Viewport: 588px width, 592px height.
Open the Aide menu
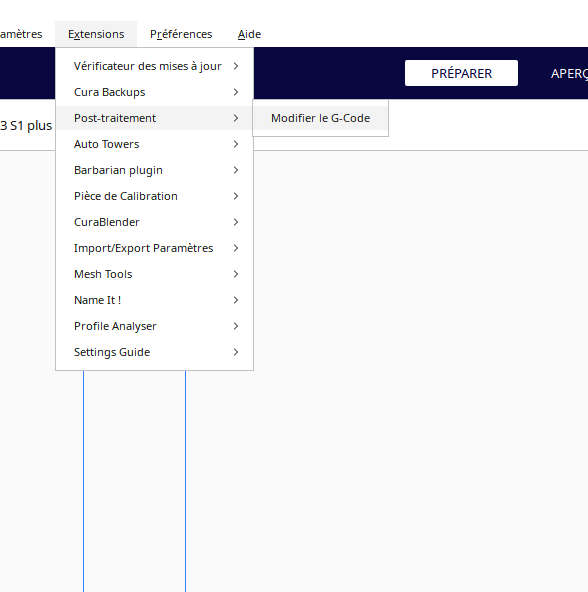pos(249,34)
